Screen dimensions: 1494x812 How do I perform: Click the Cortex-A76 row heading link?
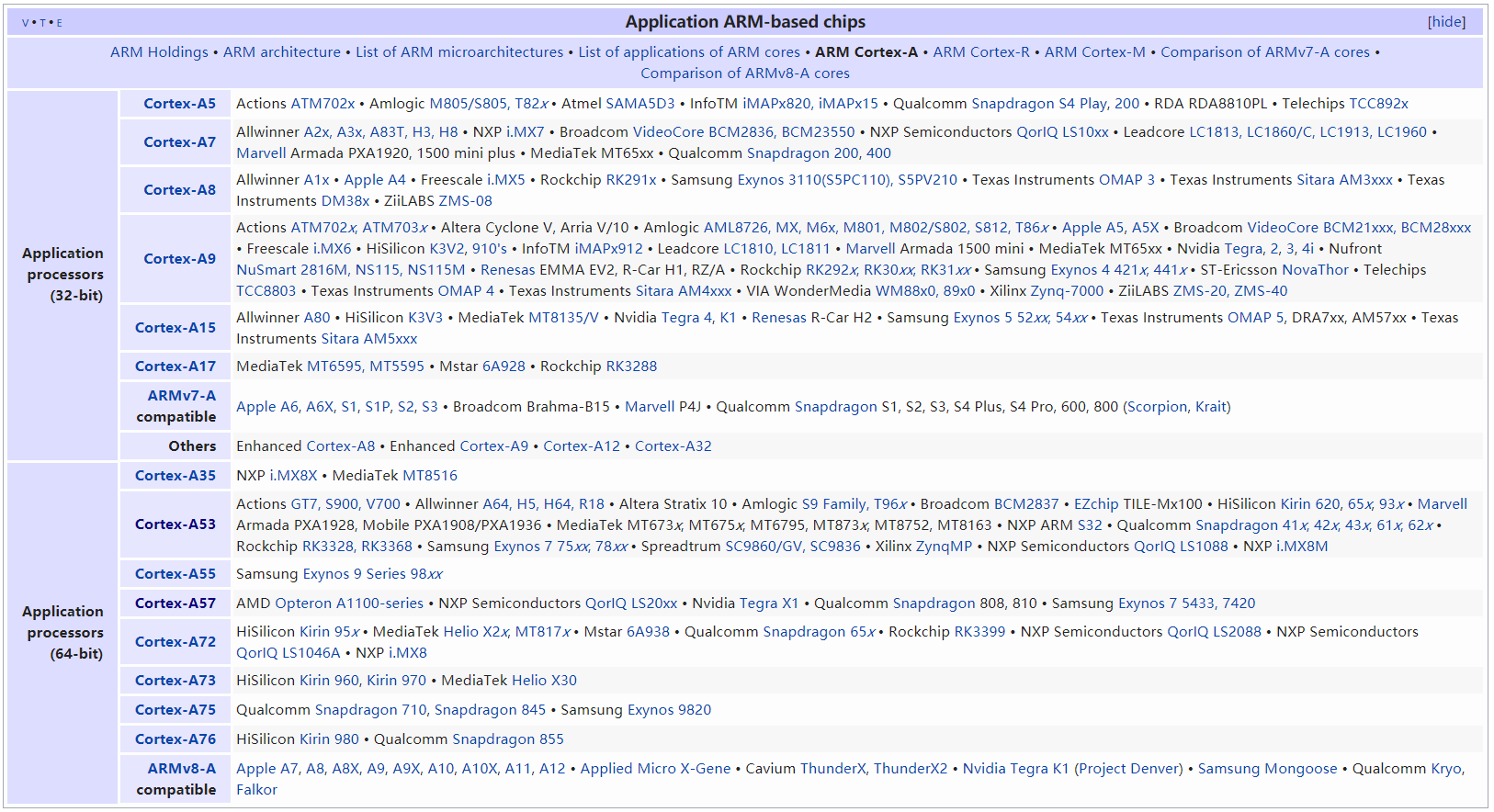(175, 739)
